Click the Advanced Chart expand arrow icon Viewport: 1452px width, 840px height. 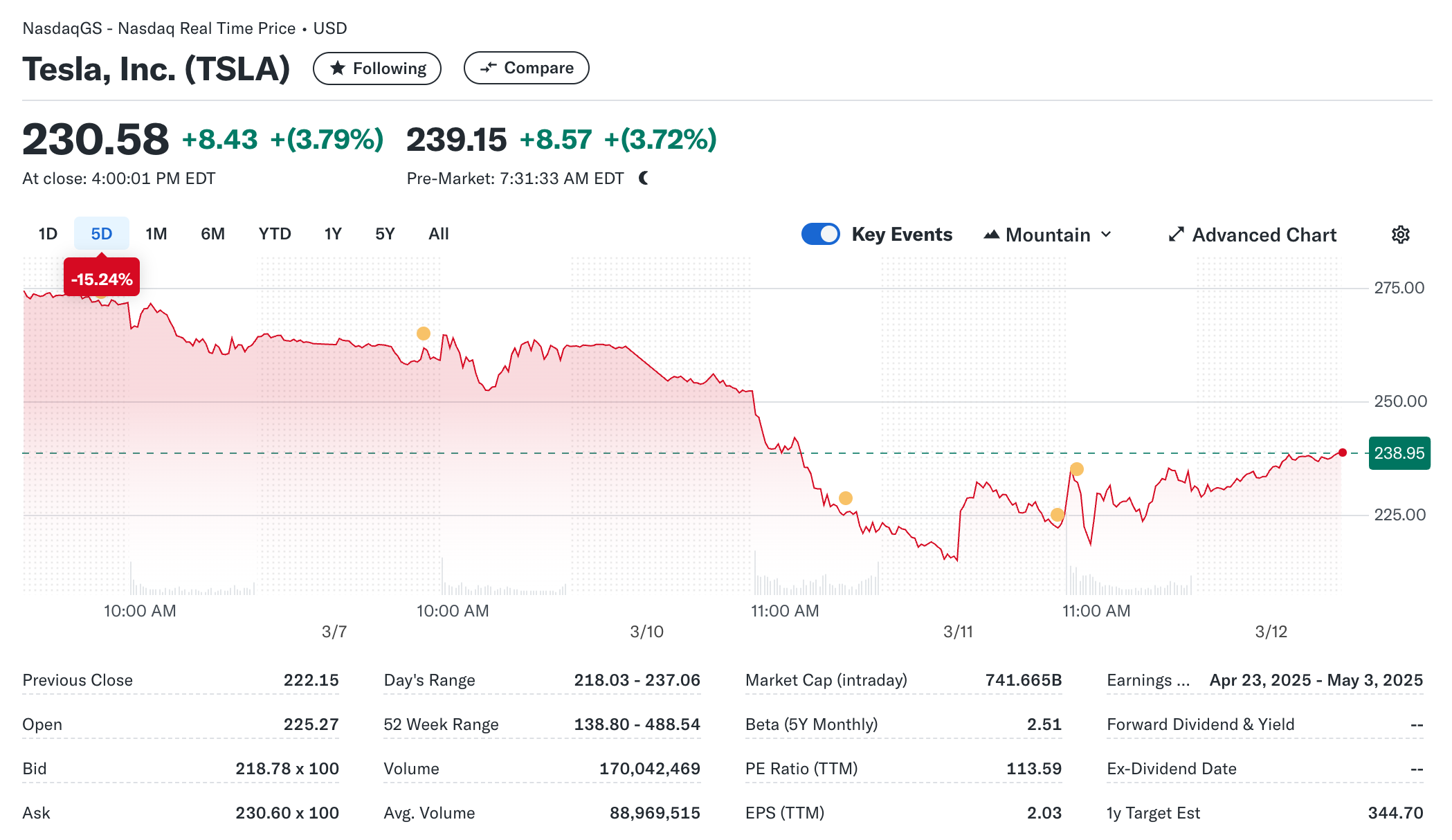tap(1176, 235)
